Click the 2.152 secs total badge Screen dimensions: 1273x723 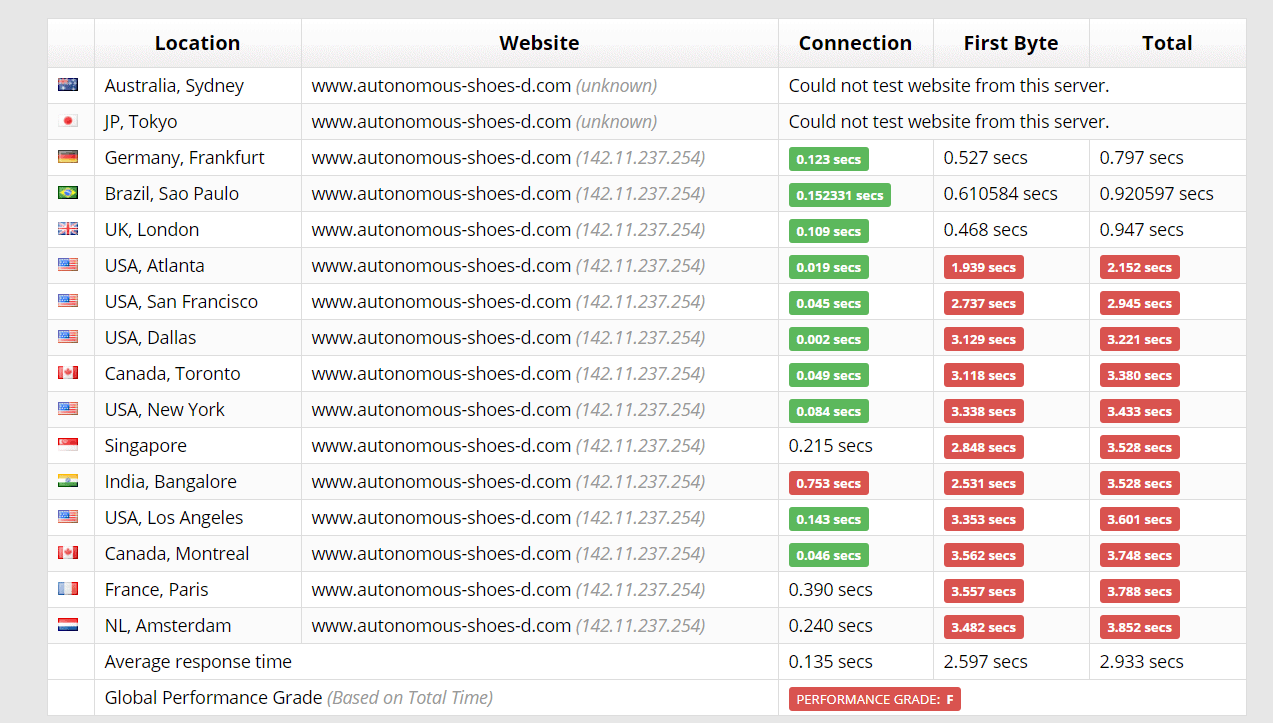(x=1140, y=267)
